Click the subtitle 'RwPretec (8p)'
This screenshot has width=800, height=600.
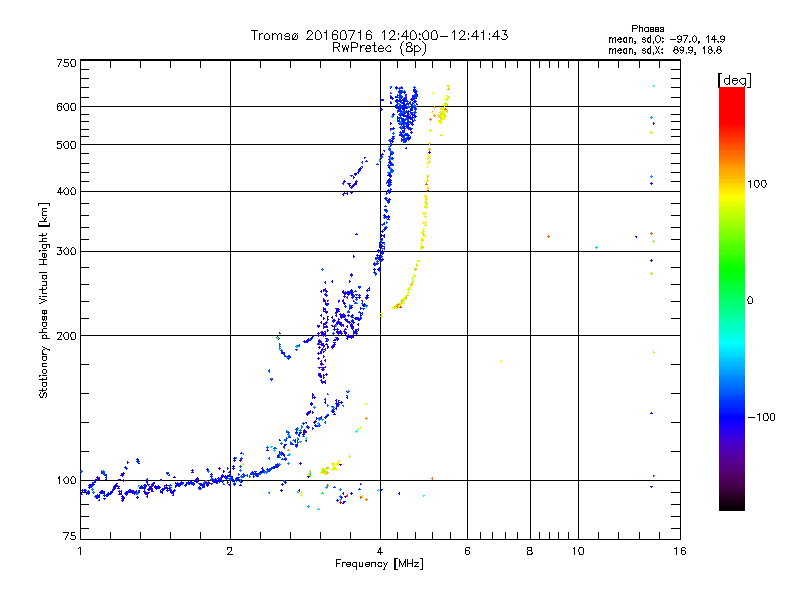379,48
